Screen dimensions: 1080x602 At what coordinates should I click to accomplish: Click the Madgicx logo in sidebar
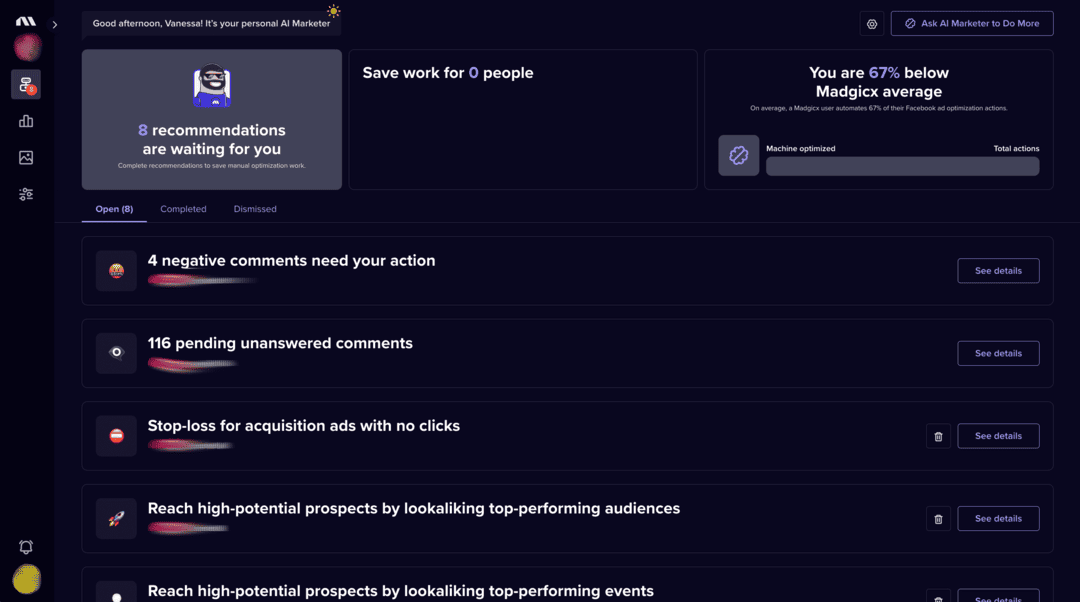[25, 21]
